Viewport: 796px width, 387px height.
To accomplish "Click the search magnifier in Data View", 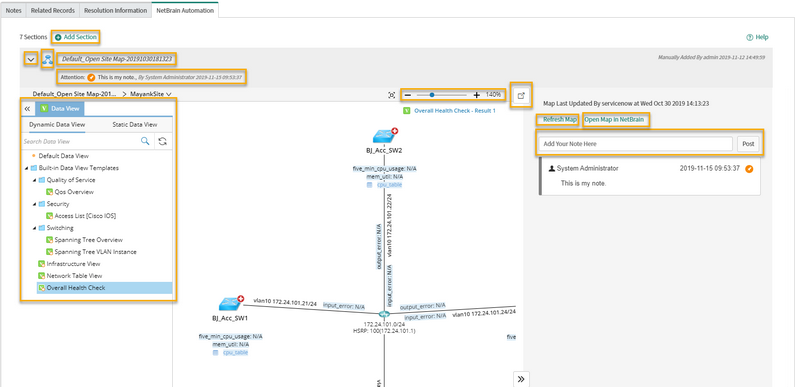I will 145,141.
